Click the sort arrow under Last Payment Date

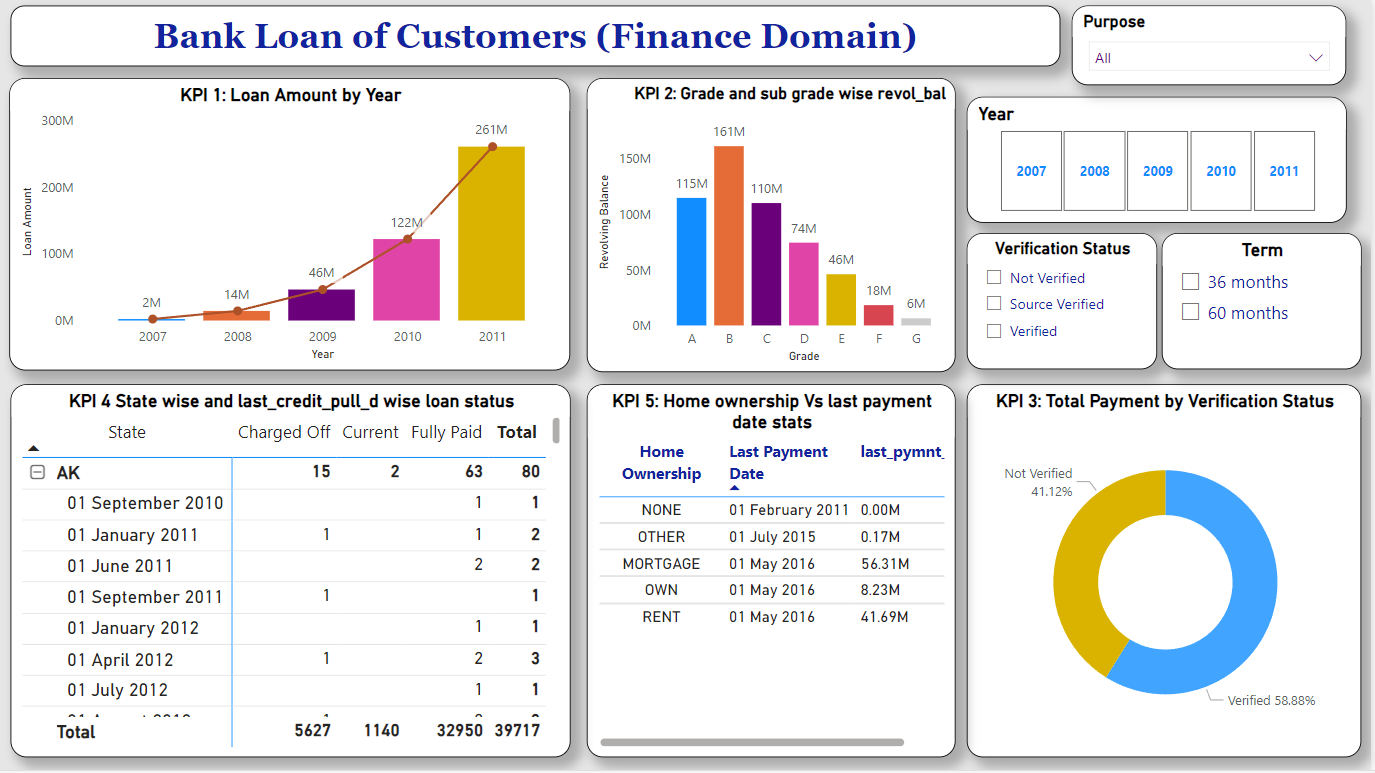point(735,488)
